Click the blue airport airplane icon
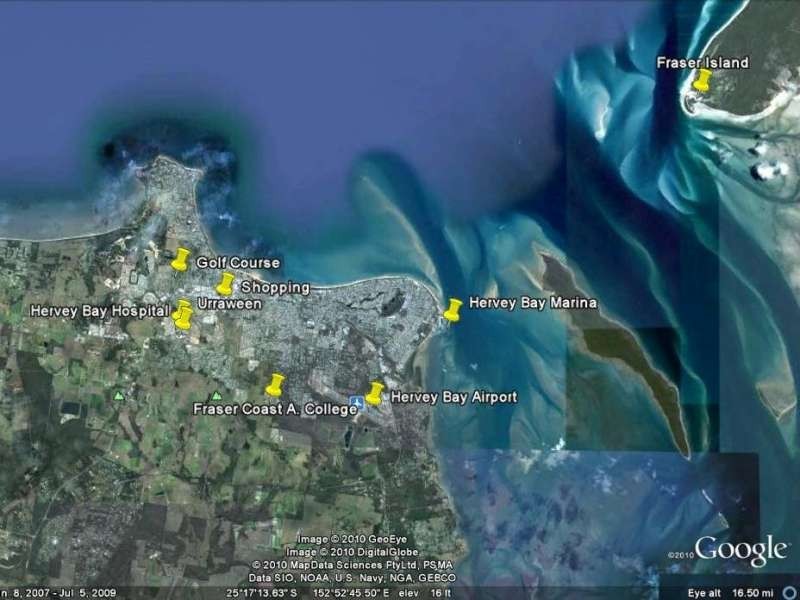The image size is (800, 600). pyautogui.click(x=356, y=403)
